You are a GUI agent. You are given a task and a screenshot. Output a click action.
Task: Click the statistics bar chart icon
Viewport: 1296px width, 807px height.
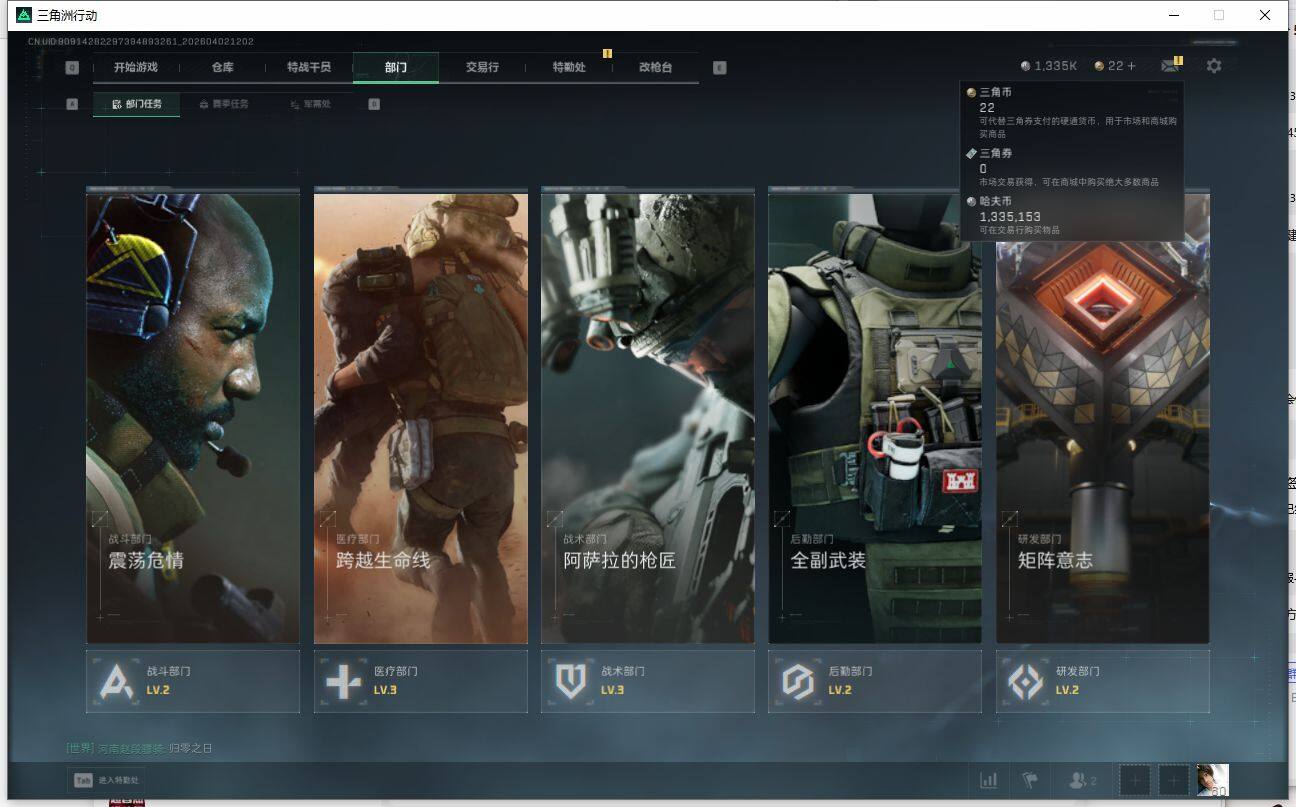pyautogui.click(x=989, y=780)
